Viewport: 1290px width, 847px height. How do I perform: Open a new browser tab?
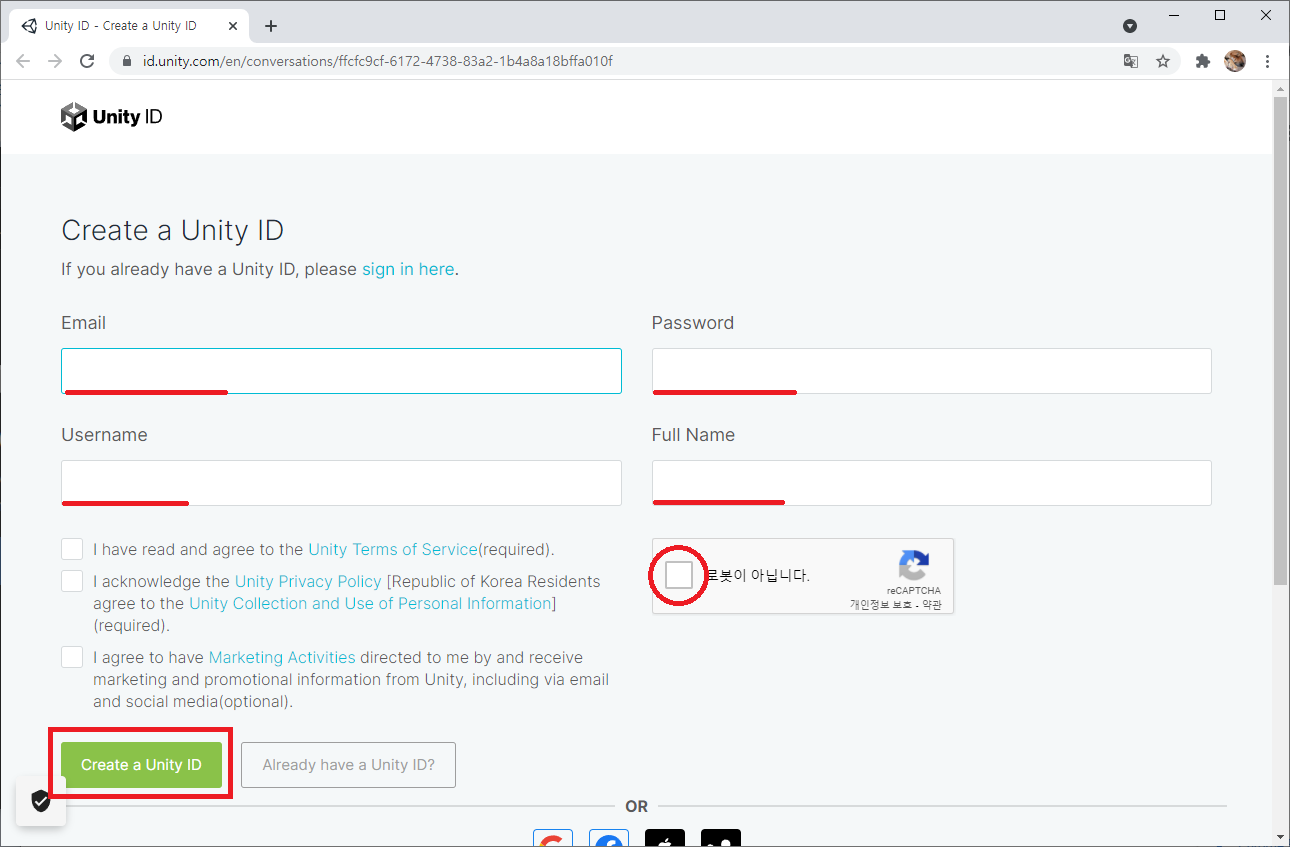coord(271,26)
